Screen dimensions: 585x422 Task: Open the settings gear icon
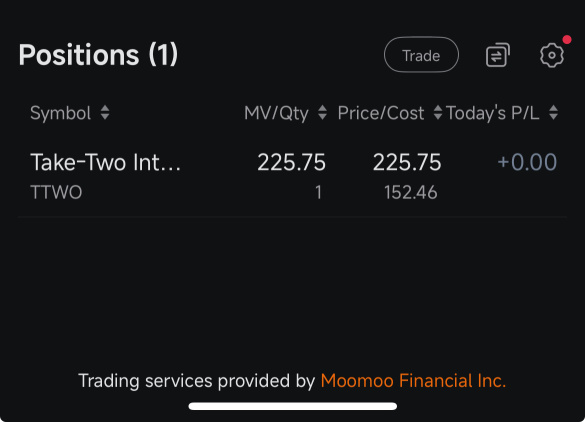pyautogui.click(x=552, y=55)
